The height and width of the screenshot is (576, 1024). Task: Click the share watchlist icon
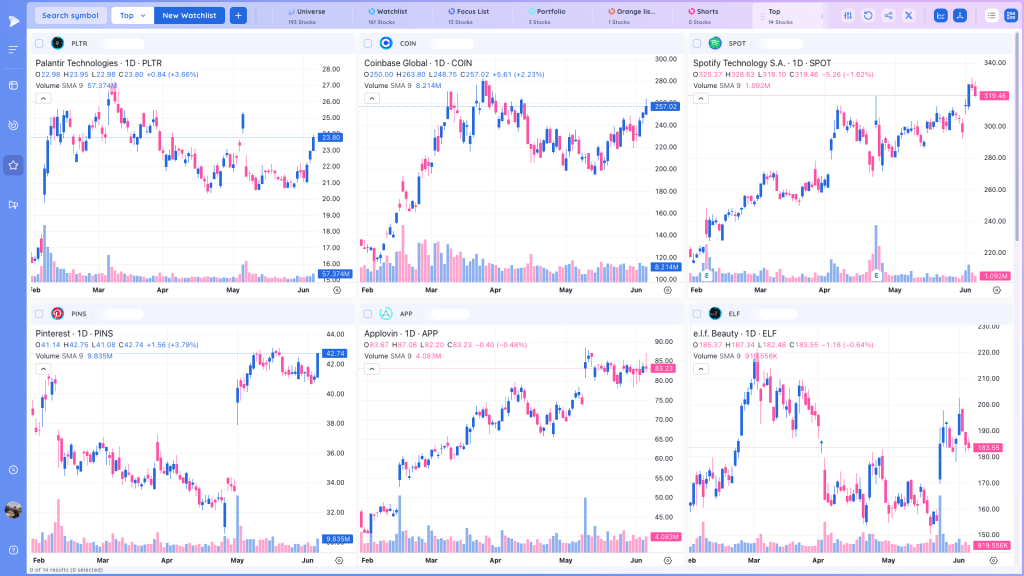[x=888, y=16]
